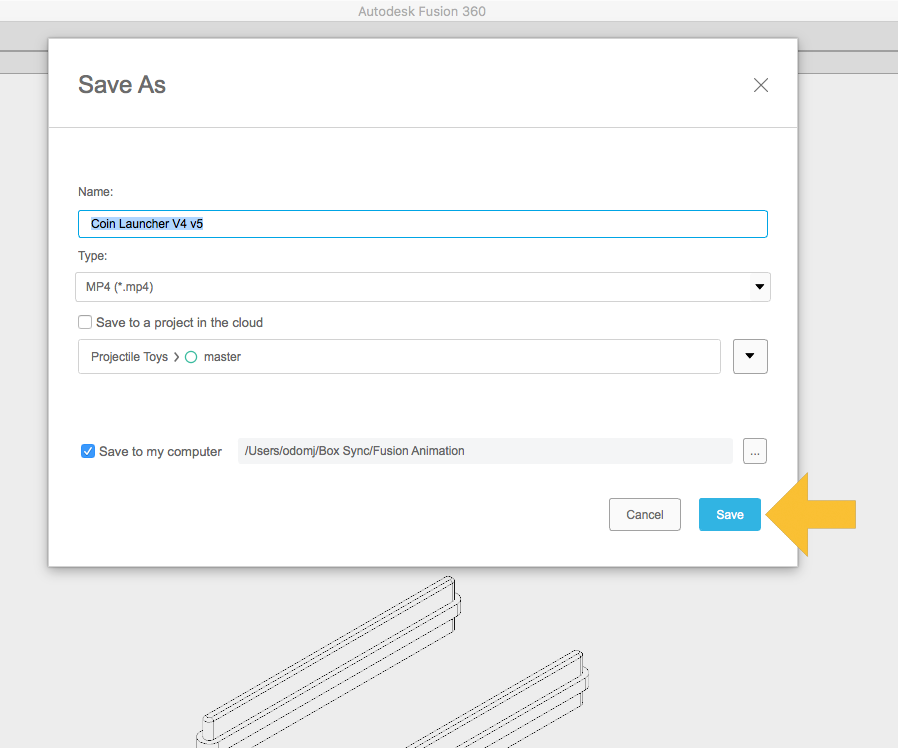This screenshot has height=748, width=898.
Task: Click the blue Save button
Action: [729, 514]
